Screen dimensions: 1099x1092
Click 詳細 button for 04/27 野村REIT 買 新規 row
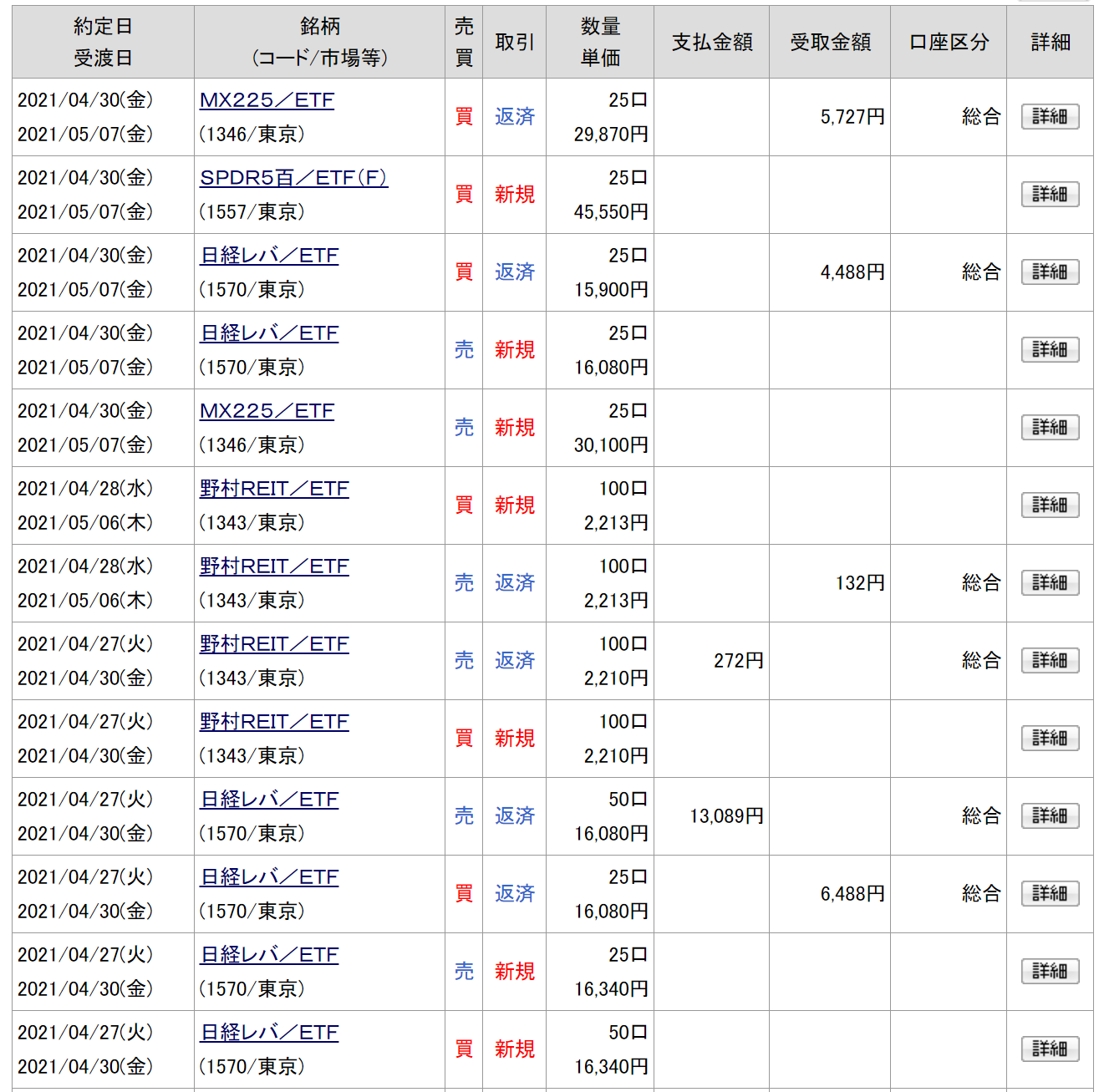point(1050,739)
